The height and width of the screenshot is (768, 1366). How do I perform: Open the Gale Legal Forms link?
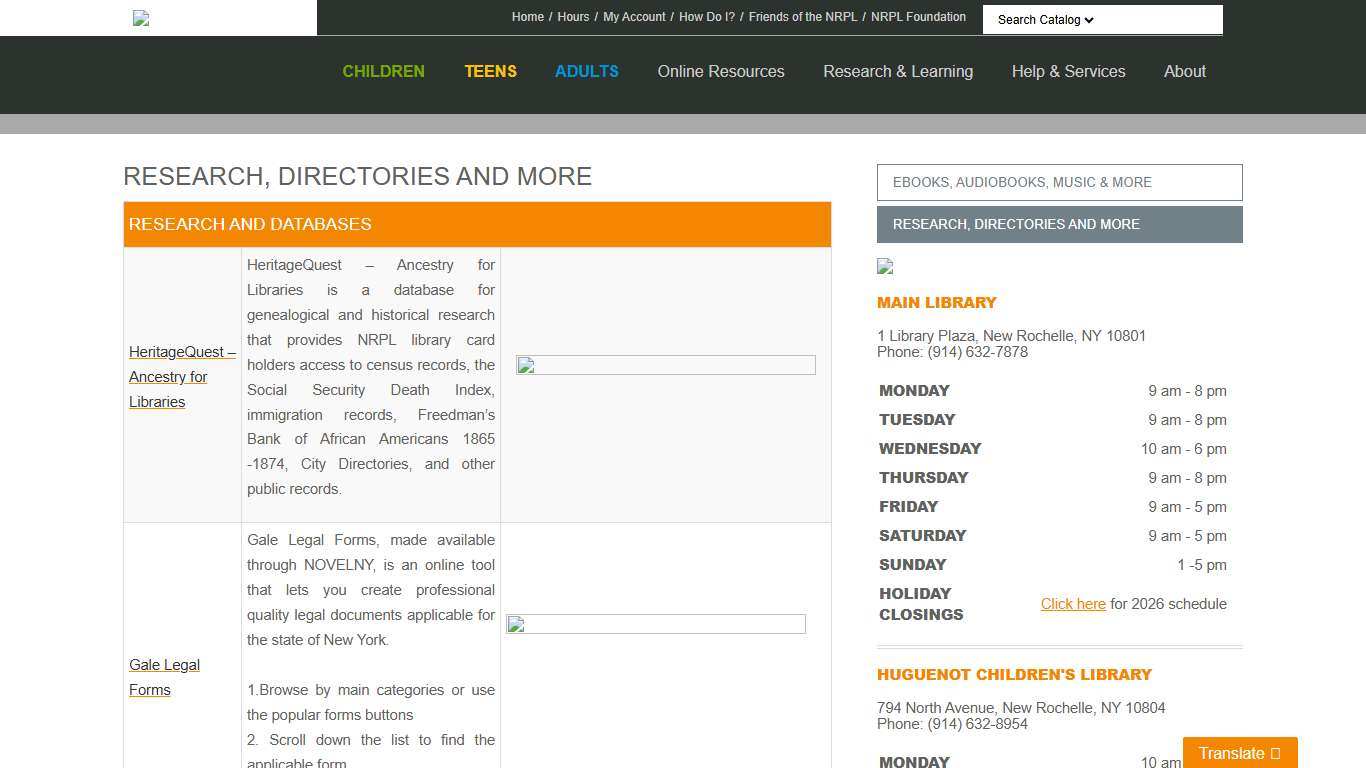click(164, 677)
